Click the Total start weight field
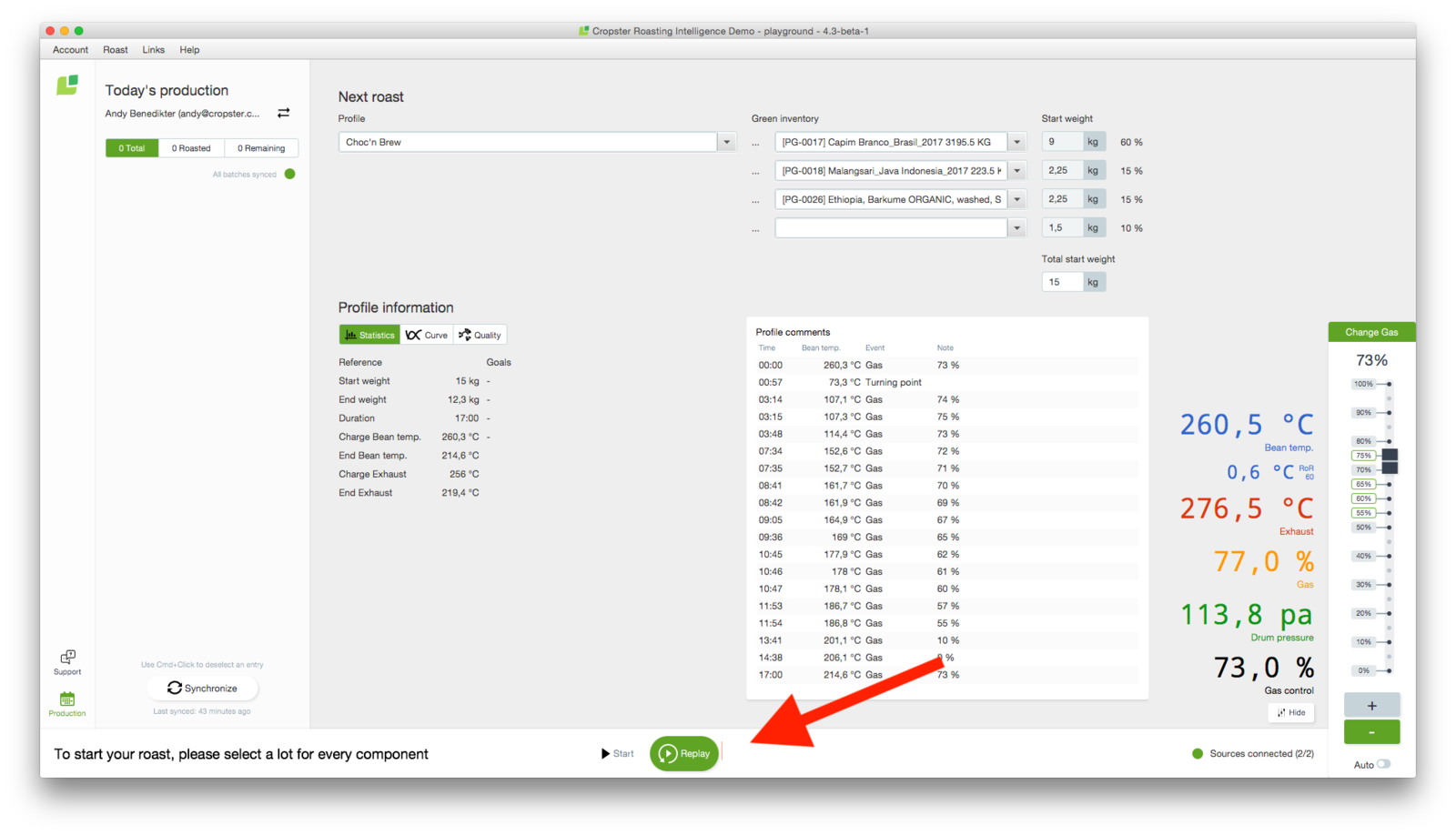 [1062, 282]
